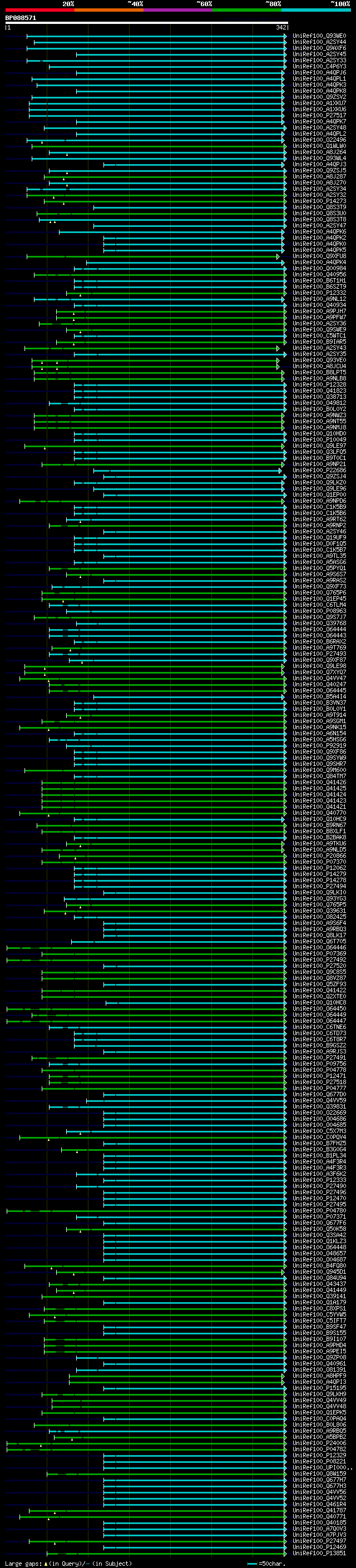Screen dimensions: 356x1568
Task: Select UniRef100_Q8W159 entry
Action: coord(319,1473)
